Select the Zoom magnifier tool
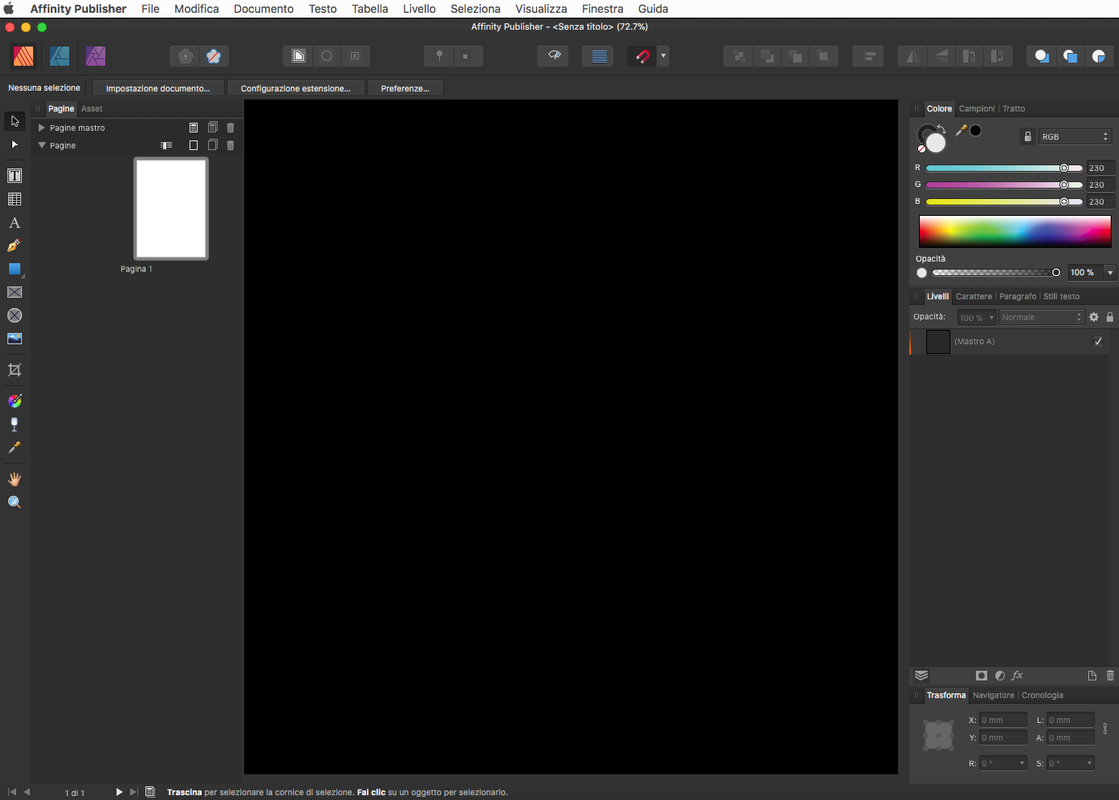 click(x=14, y=502)
